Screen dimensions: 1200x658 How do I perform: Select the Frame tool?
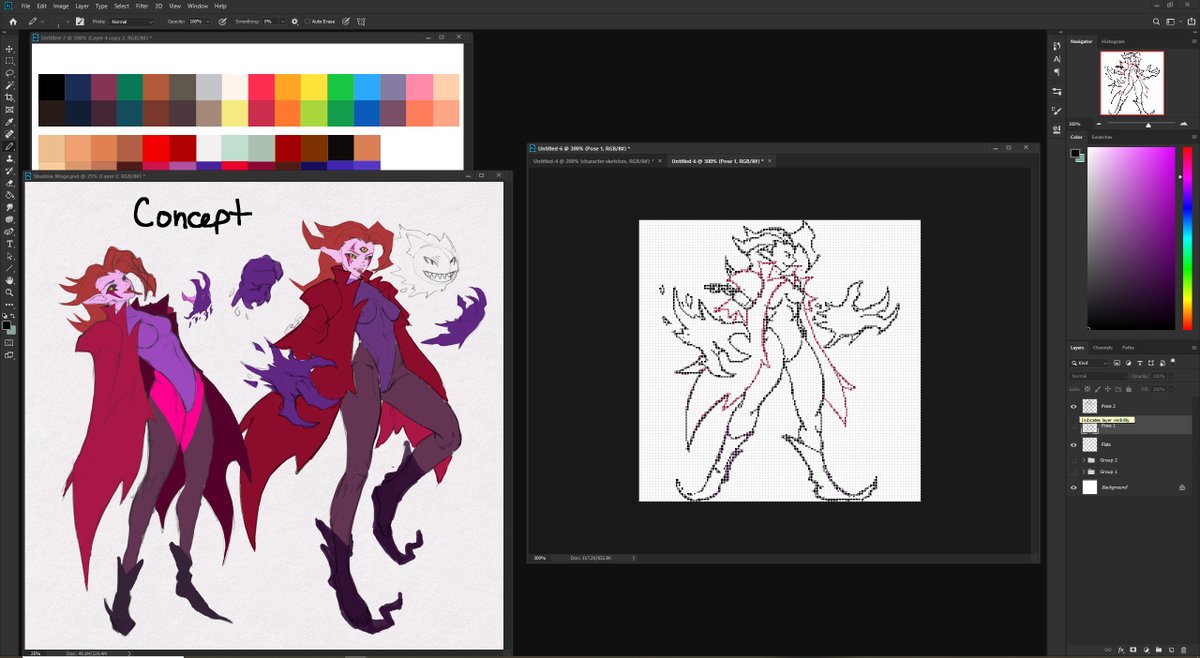[9, 109]
